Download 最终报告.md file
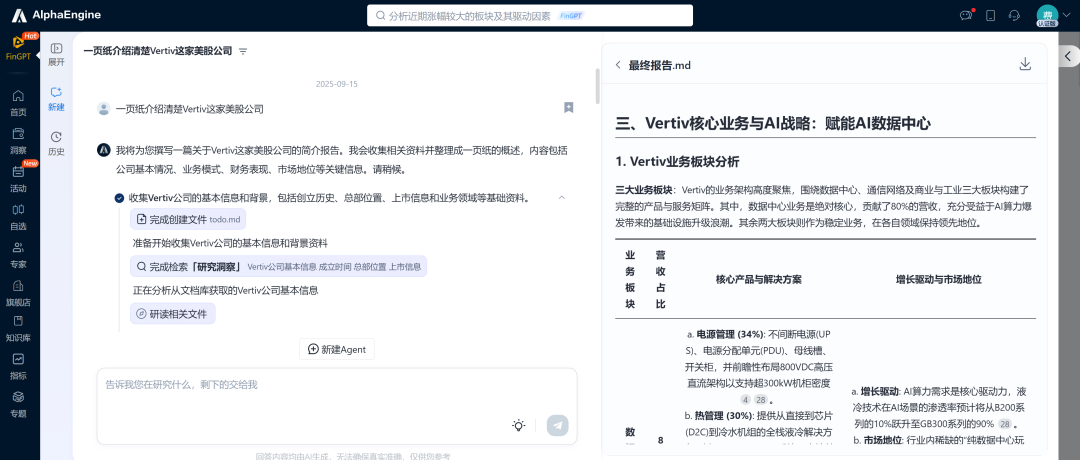Image resolution: width=1080 pixels, height=460 pixels. click(1025, 64)
